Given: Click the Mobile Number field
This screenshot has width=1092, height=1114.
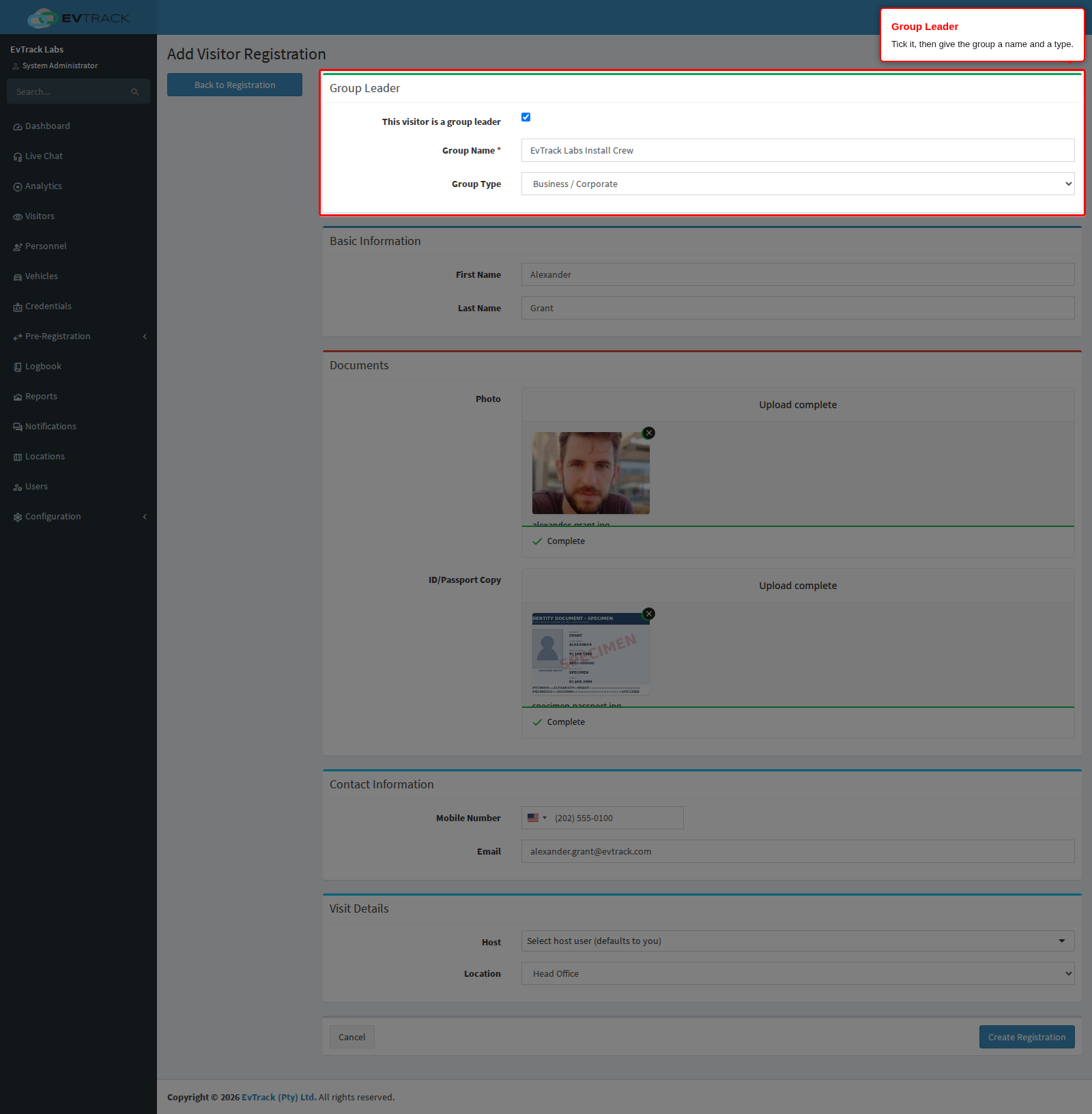Looking at the screenshot, I should 603,818.
